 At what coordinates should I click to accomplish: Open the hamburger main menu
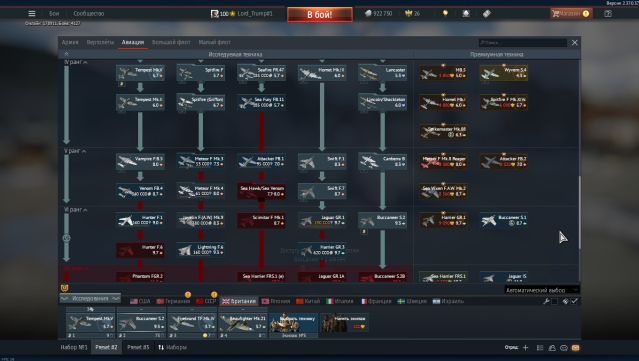coord(32,13)
